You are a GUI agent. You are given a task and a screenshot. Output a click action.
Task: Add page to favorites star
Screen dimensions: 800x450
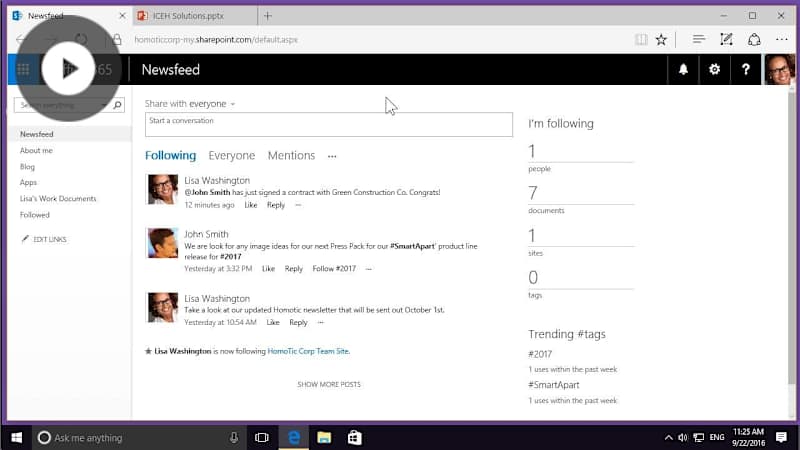[x=661, y=39]
